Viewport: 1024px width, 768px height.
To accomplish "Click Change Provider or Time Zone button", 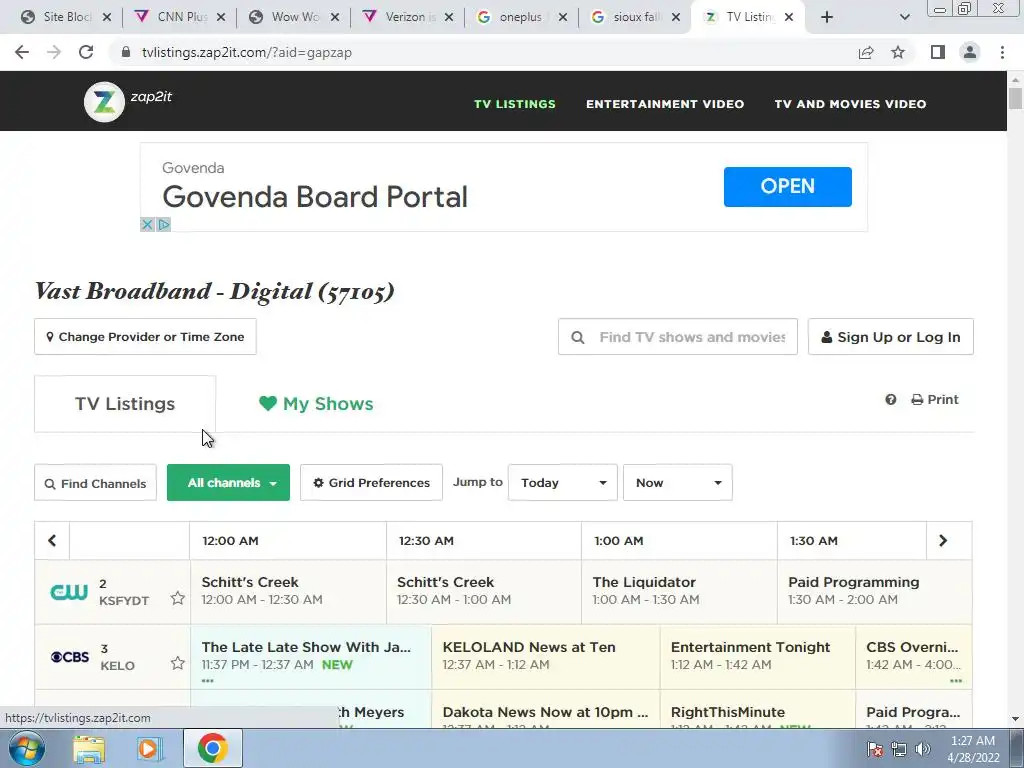I will coord(145,337).
